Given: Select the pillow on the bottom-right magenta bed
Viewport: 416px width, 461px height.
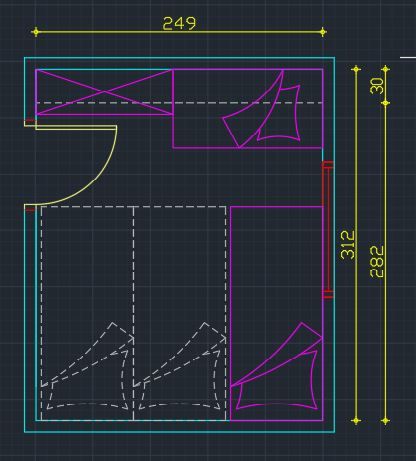Looking at the screenshot, I should (x=277, y=380).
